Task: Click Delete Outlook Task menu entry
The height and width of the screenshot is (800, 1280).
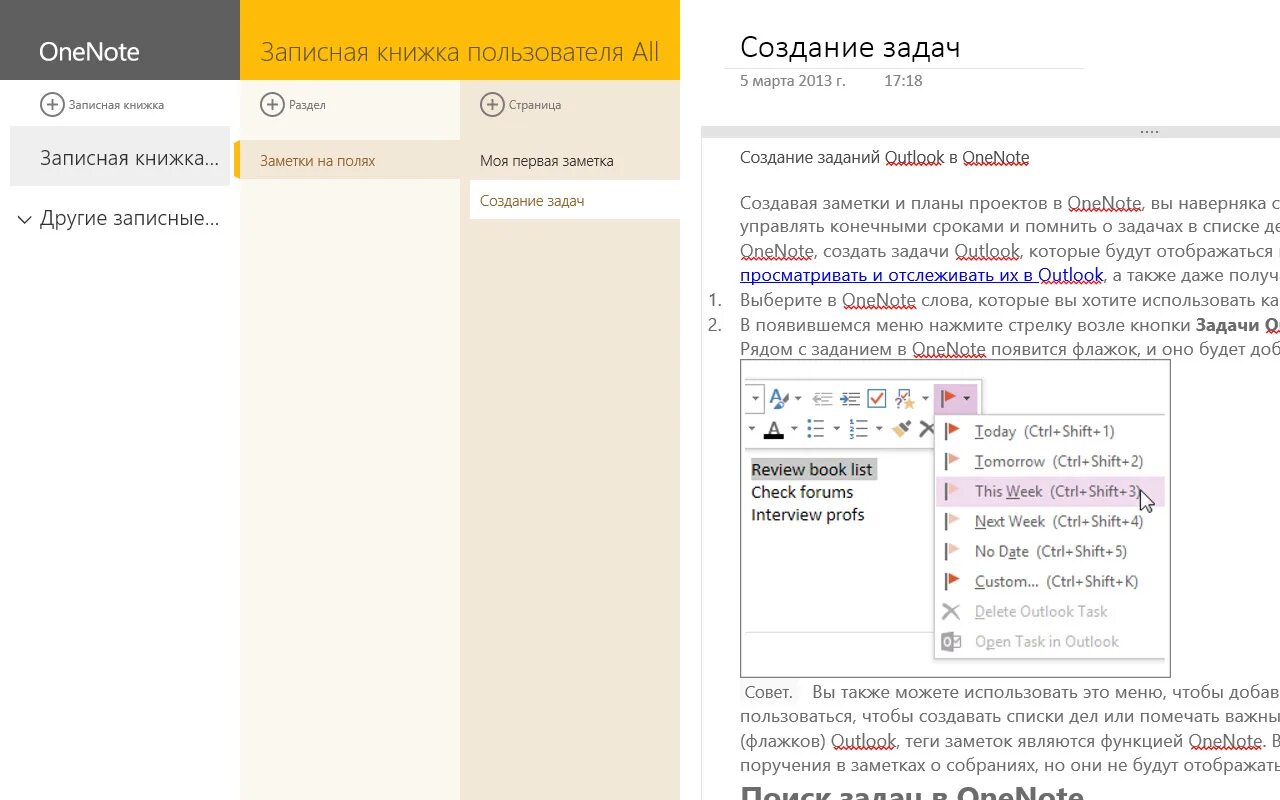Action: pyautogui.click(x=1050, y=611)
